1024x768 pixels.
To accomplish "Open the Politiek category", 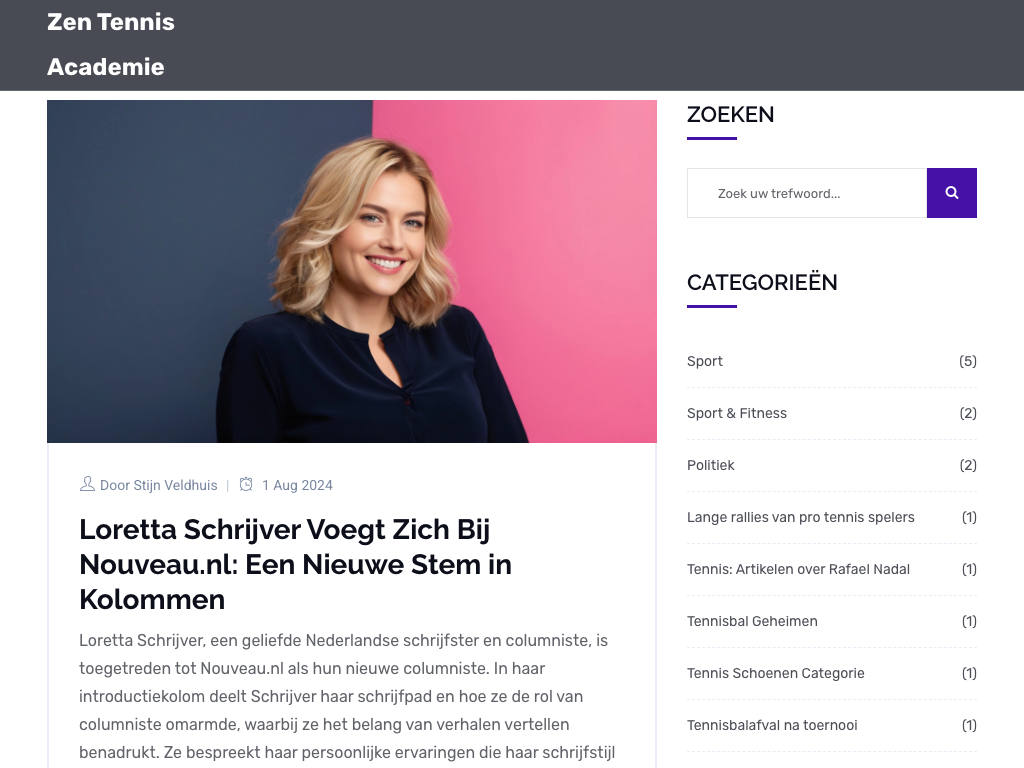I will [711, 465].
